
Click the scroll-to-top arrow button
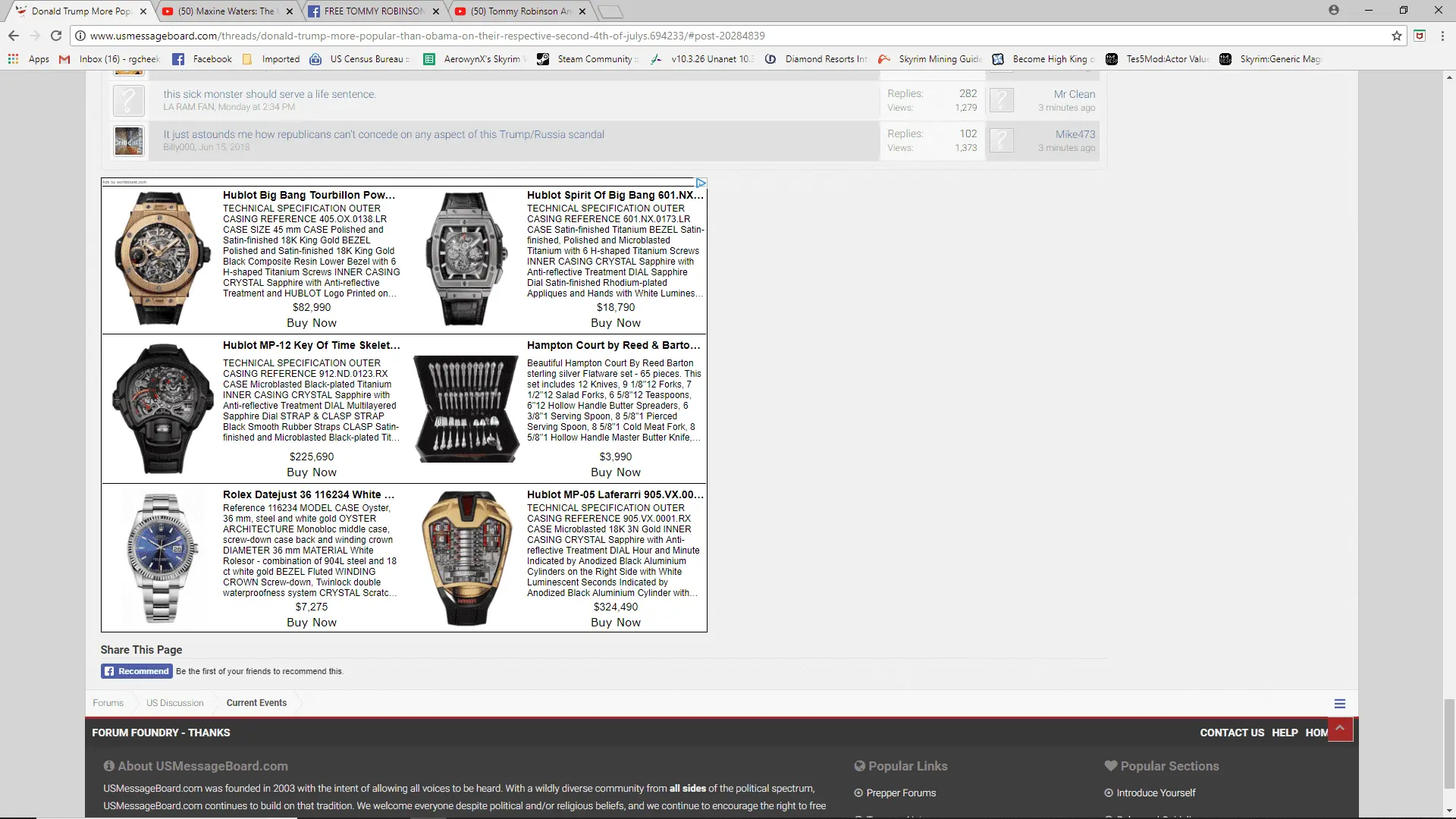[1340, 729]
